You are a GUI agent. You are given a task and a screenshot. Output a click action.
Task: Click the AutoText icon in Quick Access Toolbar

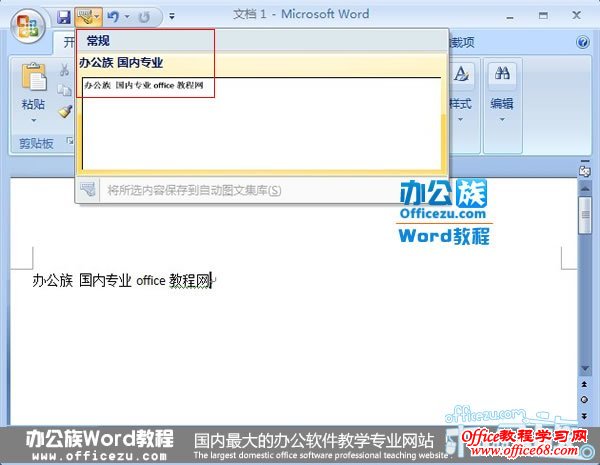pyautogui.click(x=85, y=17)
